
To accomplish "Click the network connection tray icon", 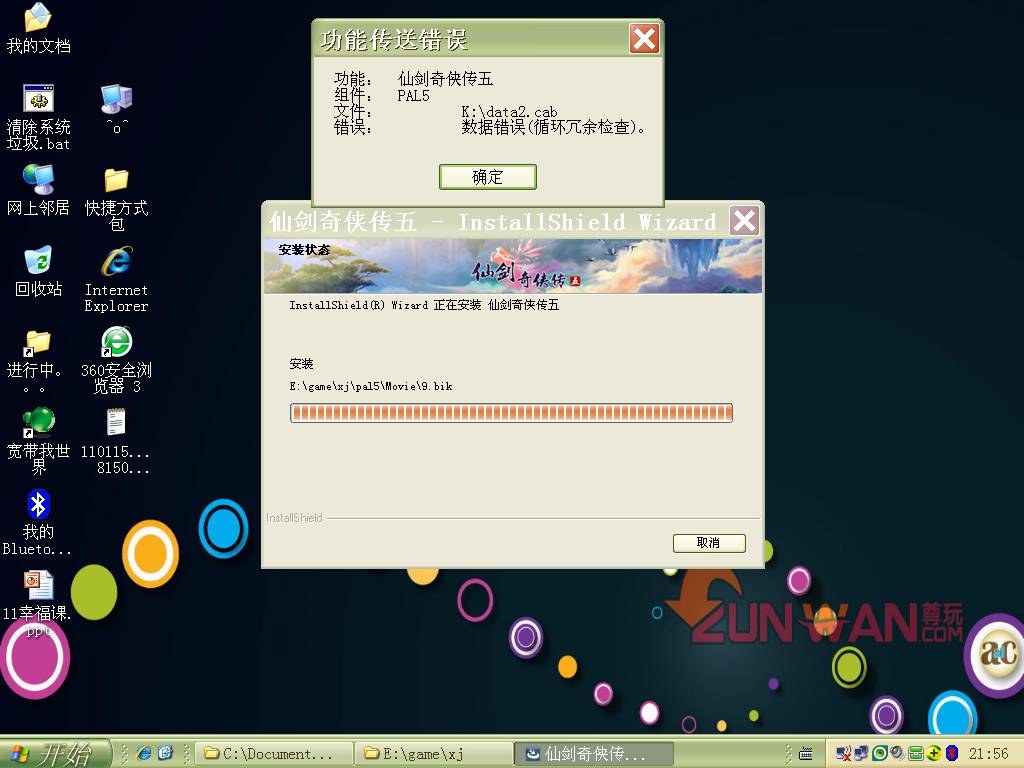I will point(861,754).
